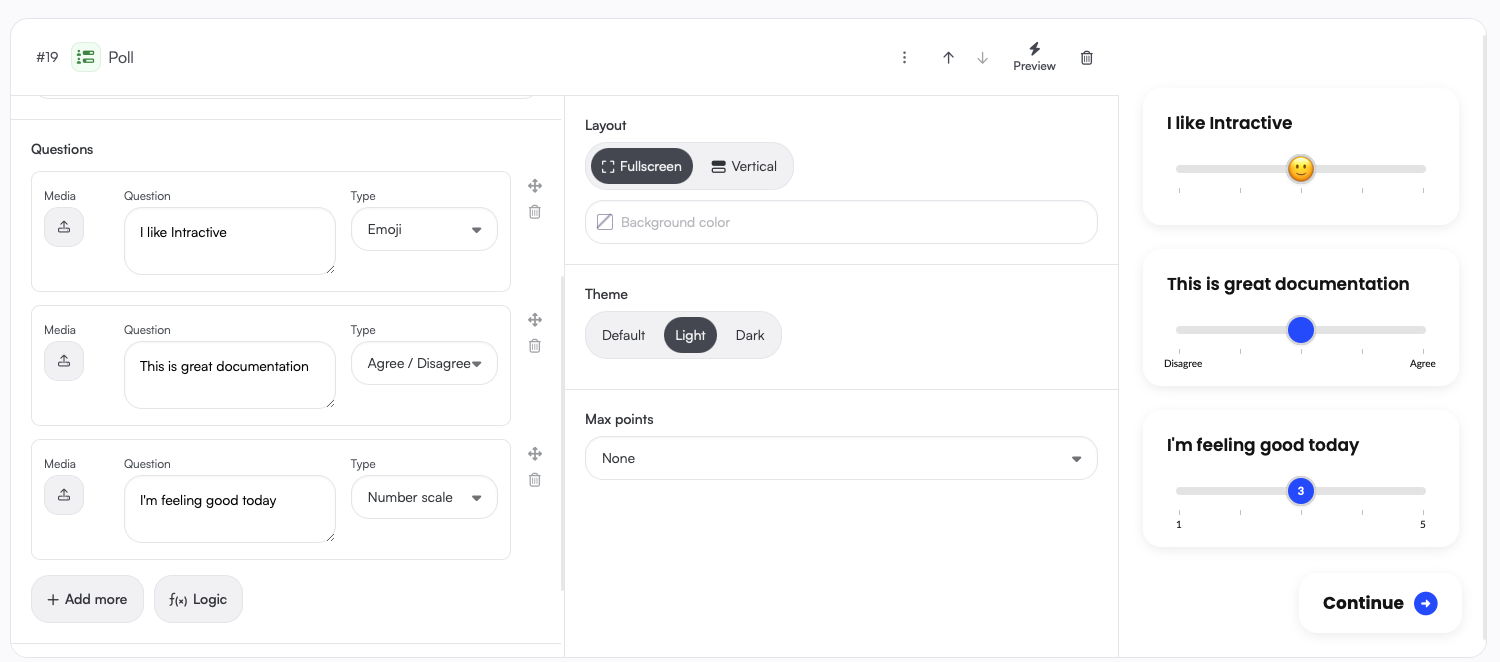Image resolution: width=1500 pixels, height=662 pixels.
Task: Click the three-dot more options icon
Action: 904,58
